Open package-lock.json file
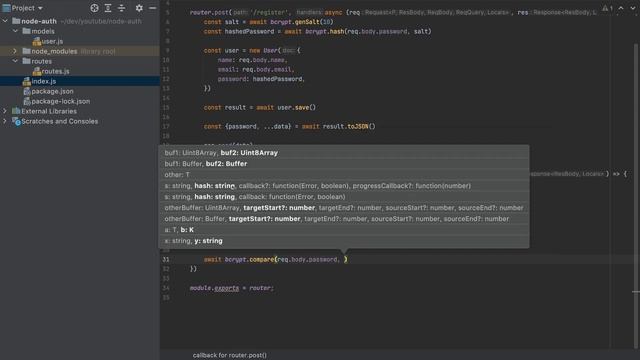Viewport: 640px width, 360px height. point(61,101)
